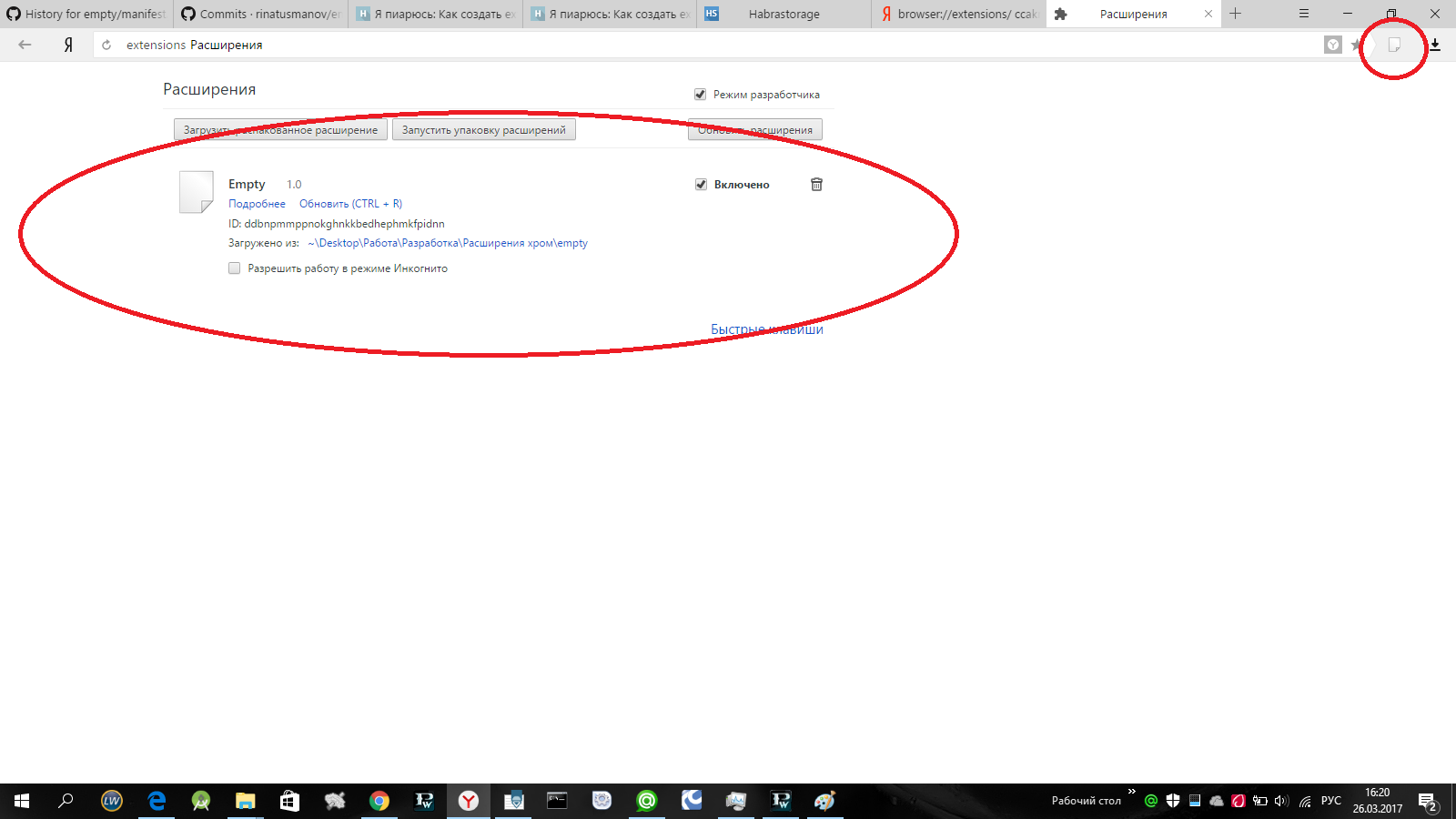The image size is (1456, 819).
Task: Uncheck the Режим разработчика checkbox
Action: 699,94
